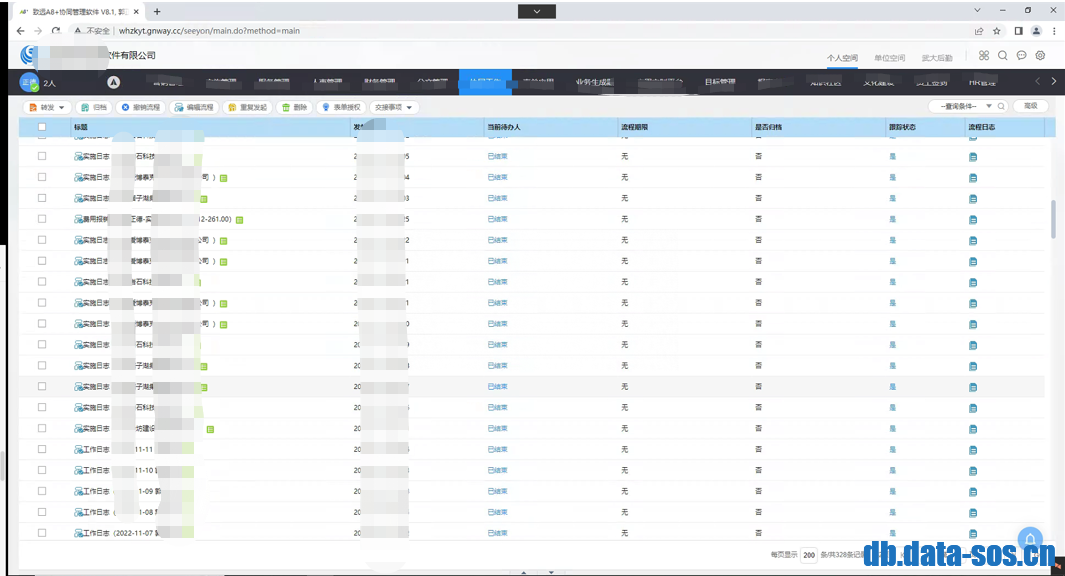Open an 已结束 status link in the list
Viewport: 1065px width, 576px height.
(496, 156)
